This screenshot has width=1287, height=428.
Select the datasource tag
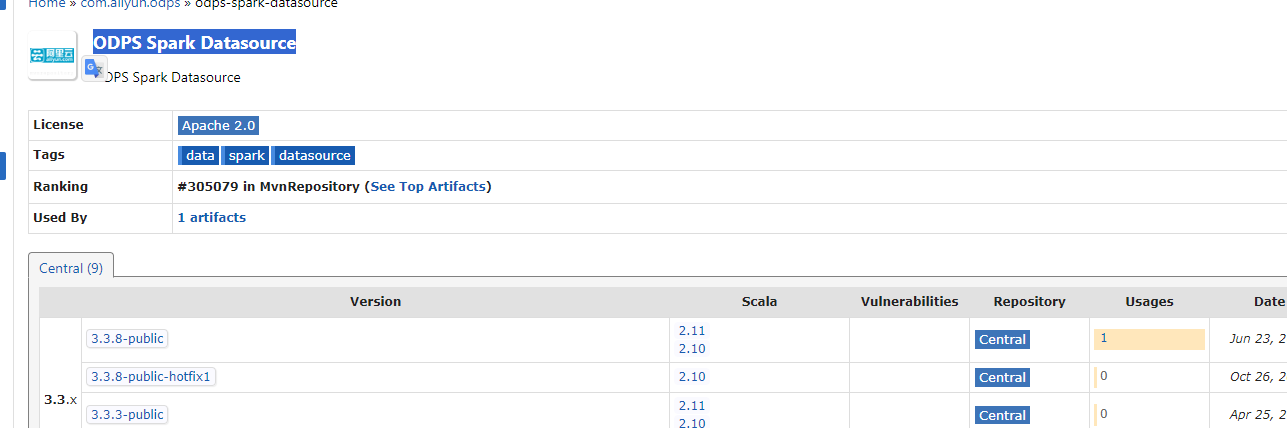314,156
